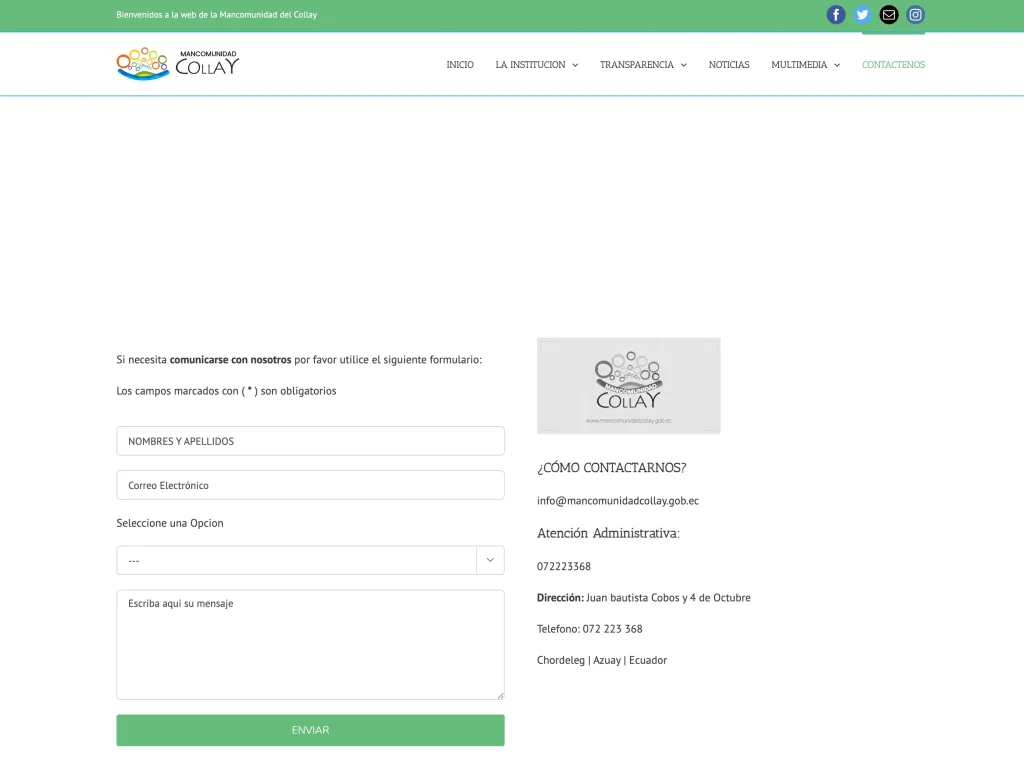Open the Facebook page icon
The image size is (1024, 759).
pos(836,15)
